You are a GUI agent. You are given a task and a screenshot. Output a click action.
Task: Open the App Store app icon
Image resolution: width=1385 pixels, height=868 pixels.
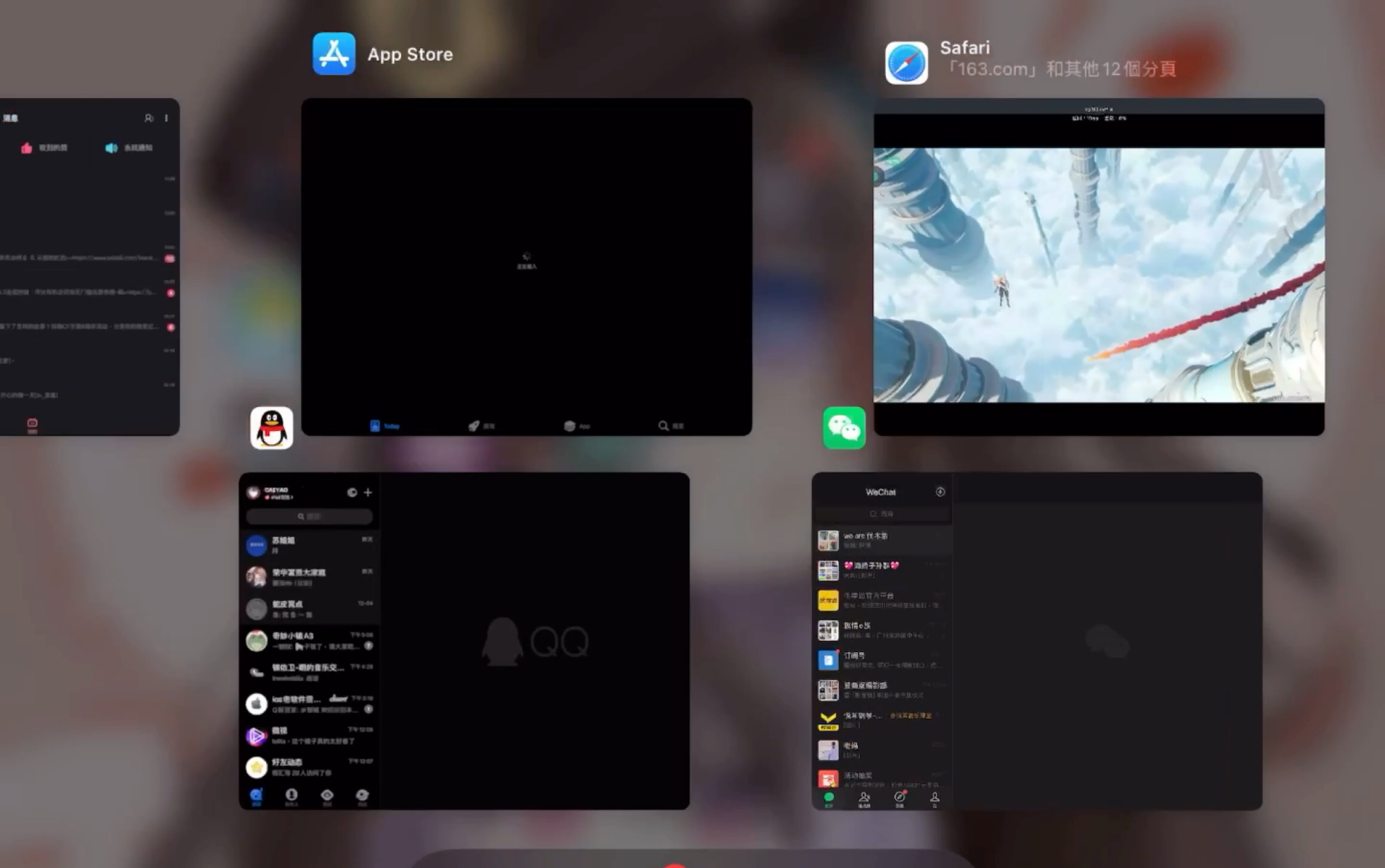(334, 53)
